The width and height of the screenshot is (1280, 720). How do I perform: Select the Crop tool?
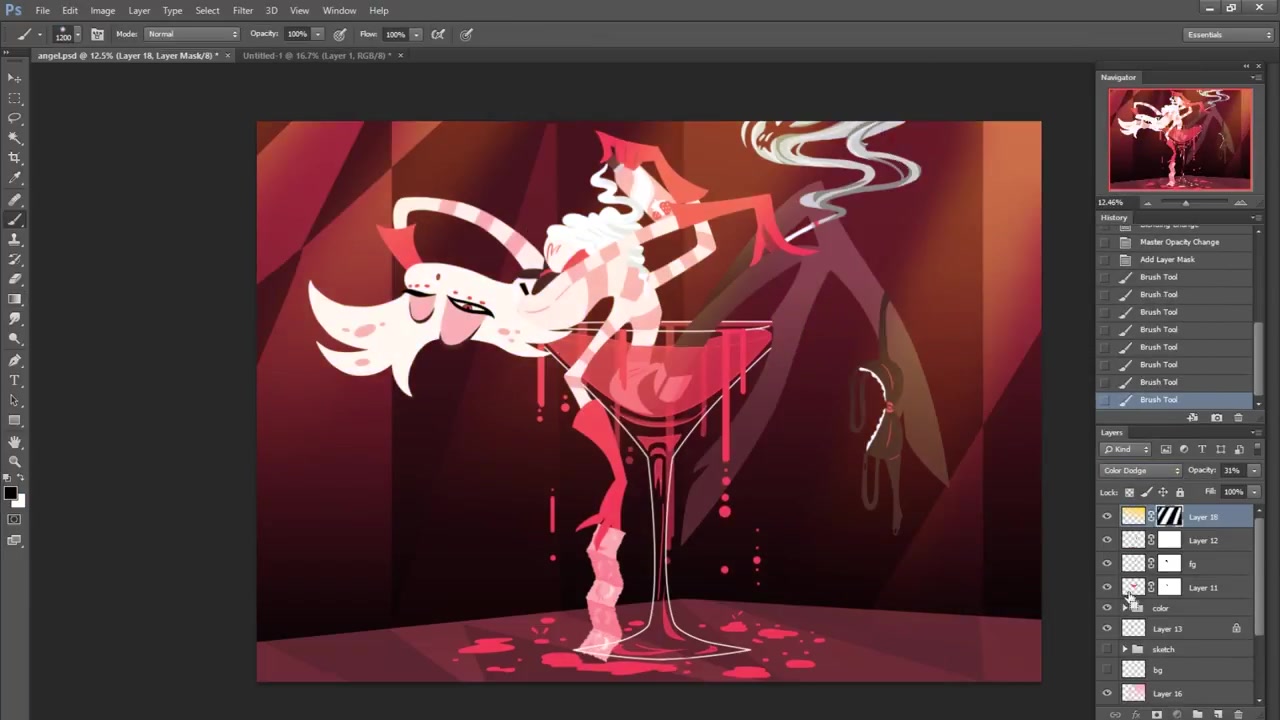pos(14,158)
